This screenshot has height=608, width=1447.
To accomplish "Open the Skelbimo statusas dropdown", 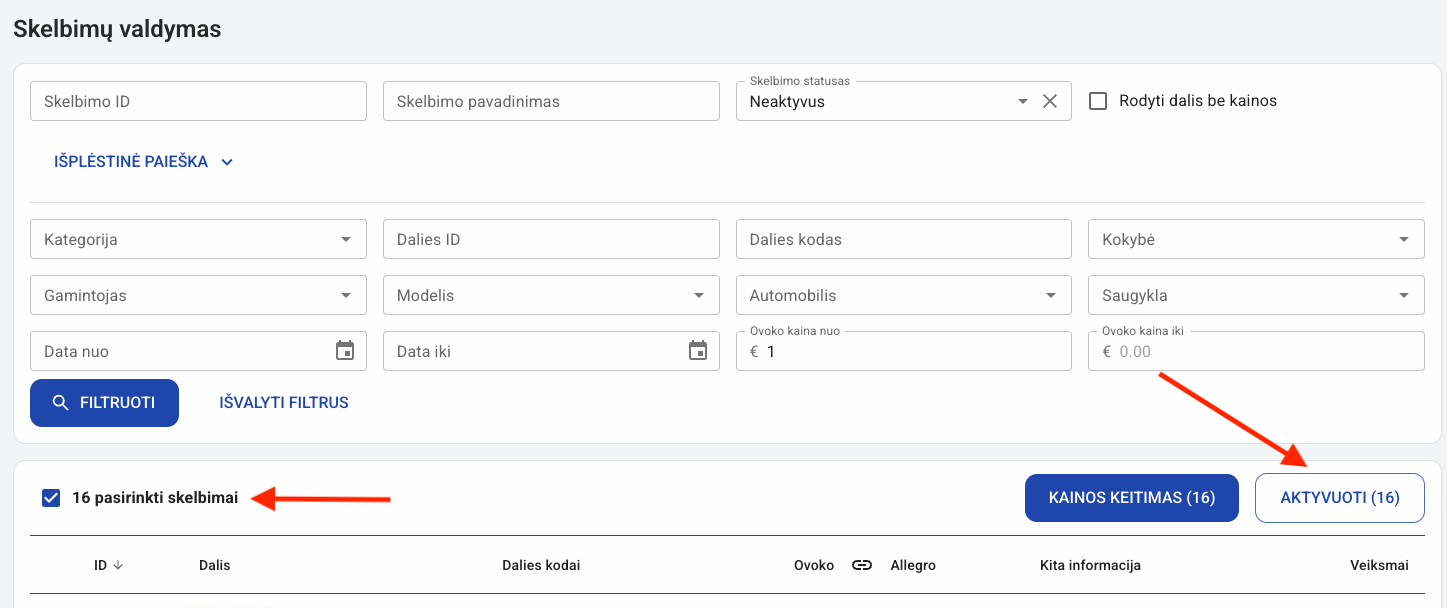I will 1022,101.
